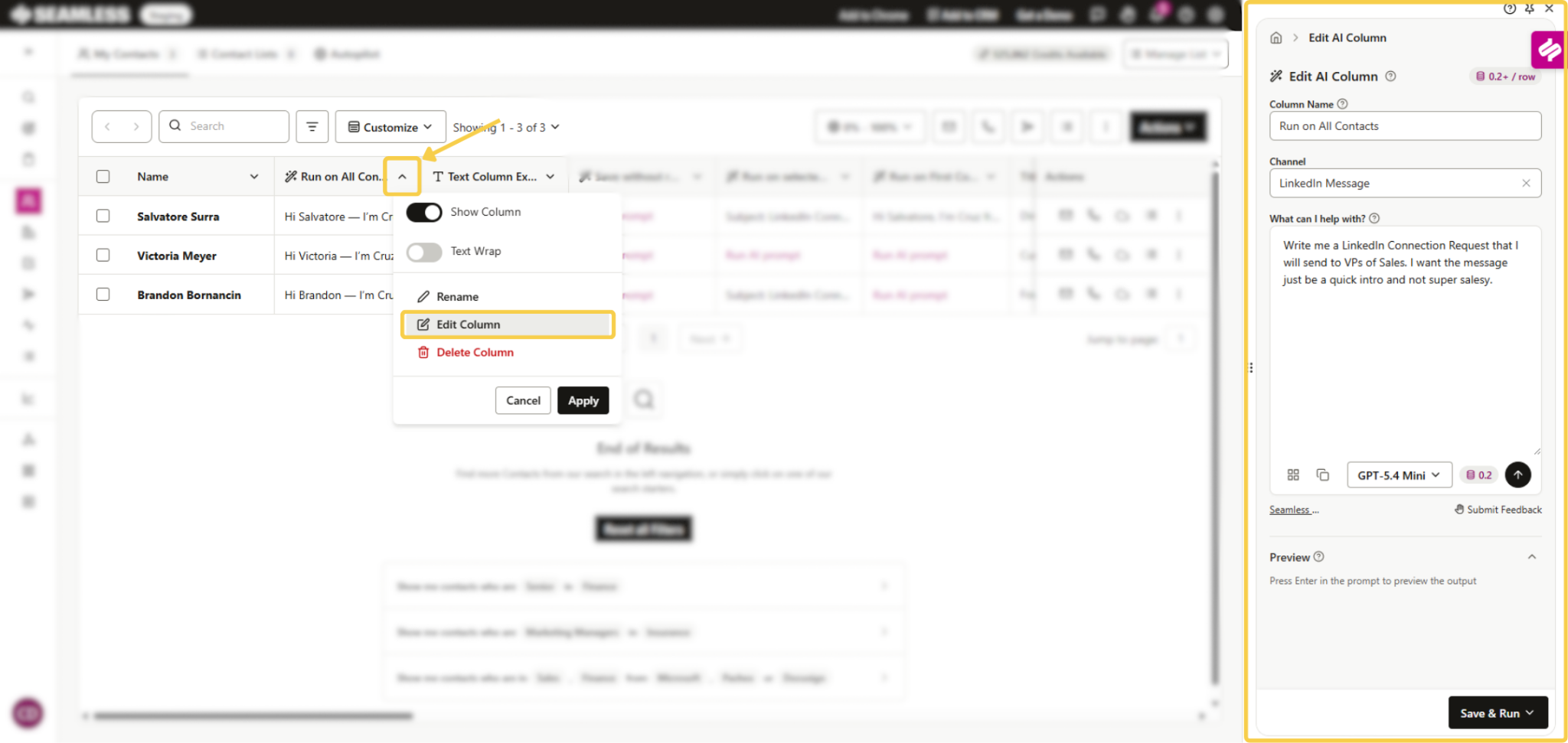Click the 0.2+ / row credits badge
Viewport: 1568px width, 743px height.
1506,77
